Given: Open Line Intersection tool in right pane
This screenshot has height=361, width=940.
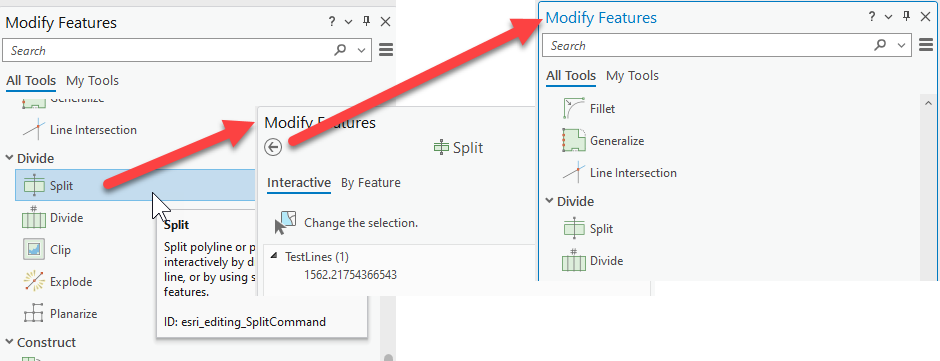Looking at the screenshot, I should point(619,173).
